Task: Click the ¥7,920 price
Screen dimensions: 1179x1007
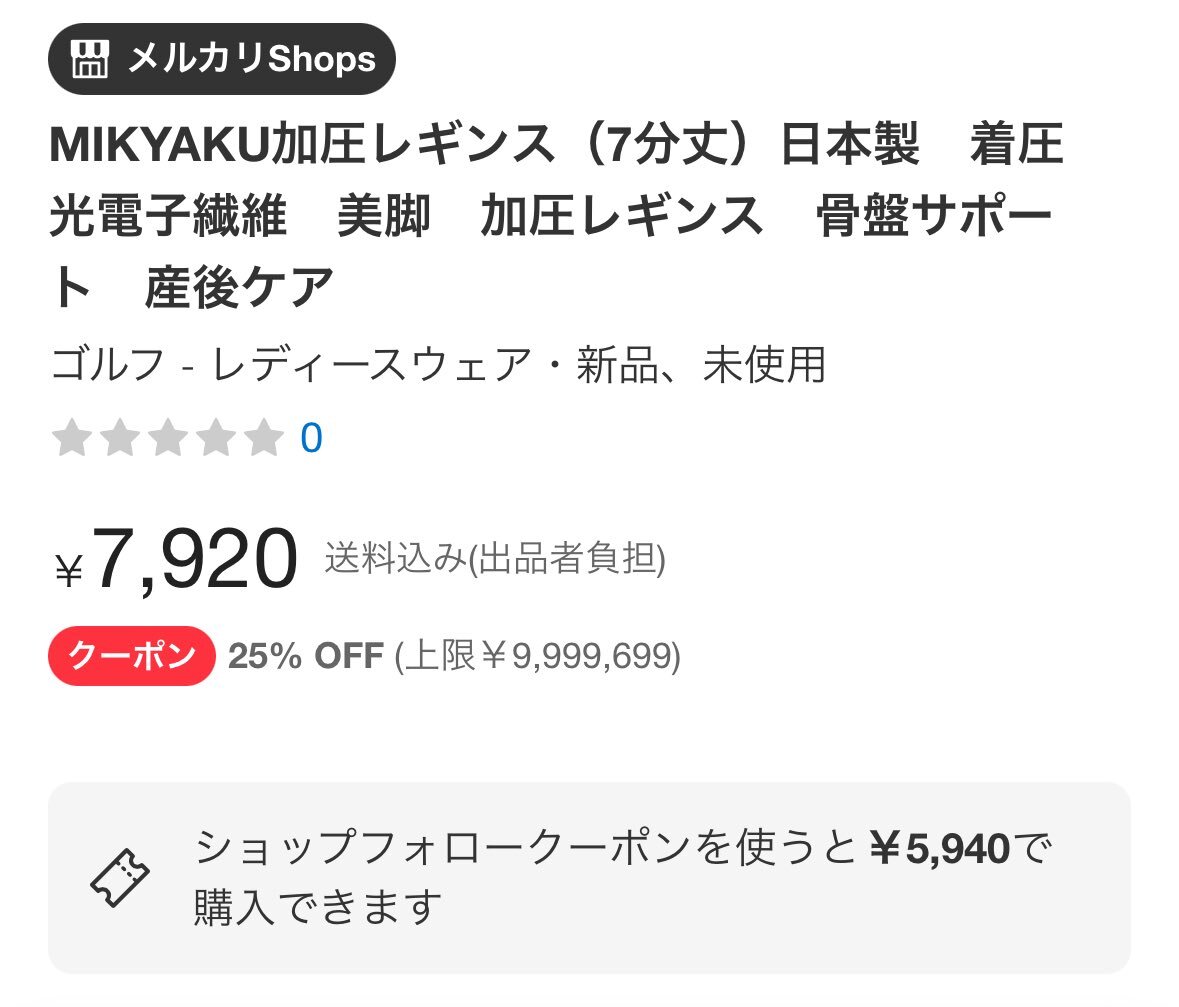Action: [x=177, y=559]
